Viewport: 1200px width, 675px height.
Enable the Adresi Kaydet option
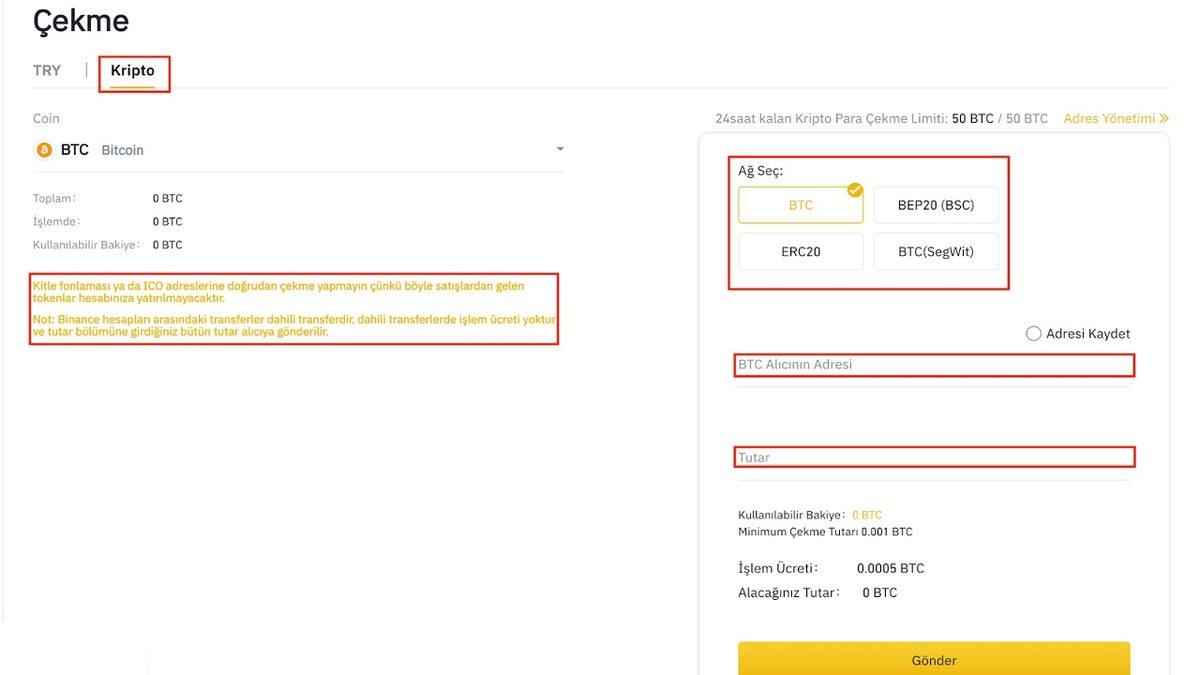pyautogui.click(x=1033, y=333)
